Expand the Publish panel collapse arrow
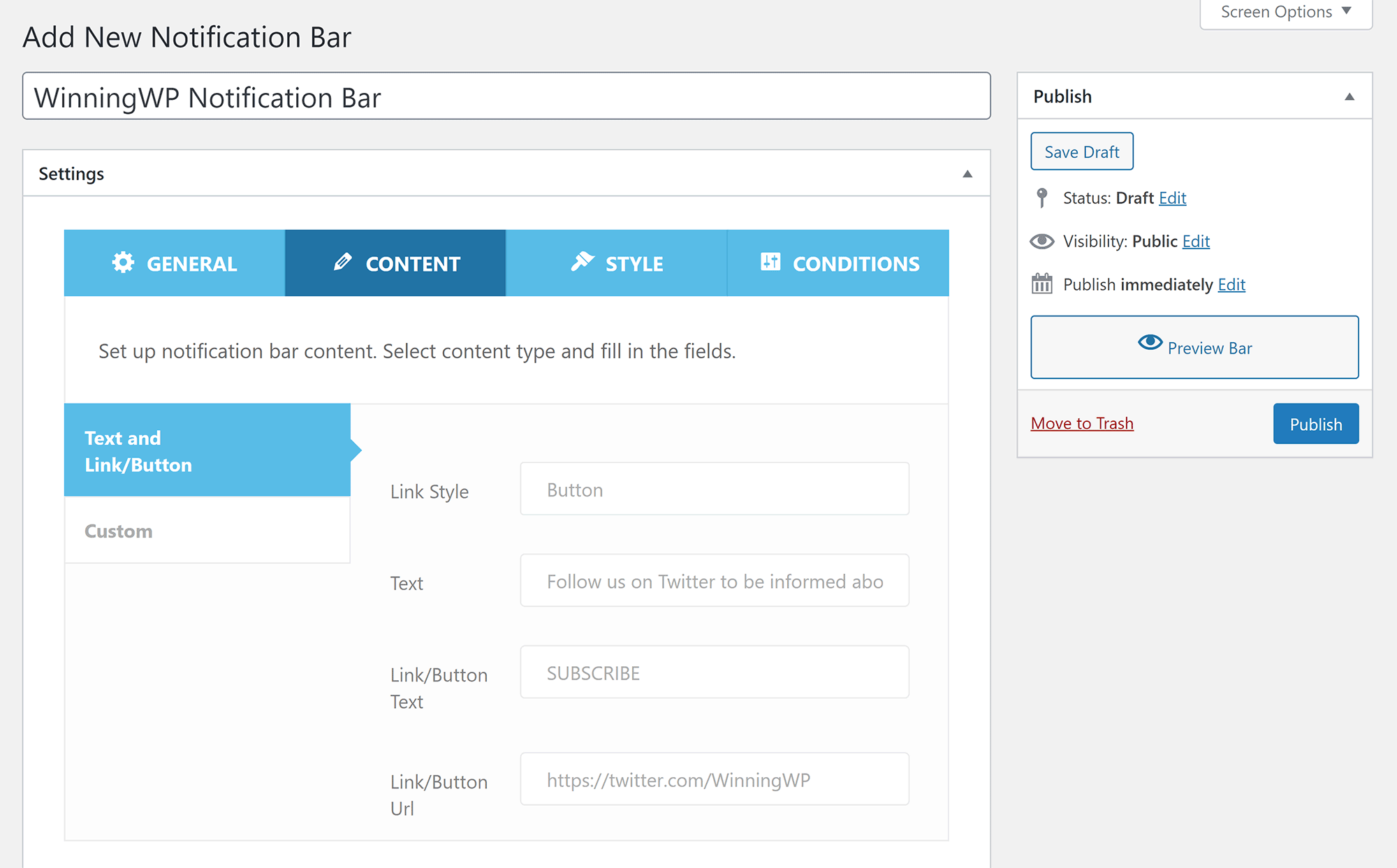 tap(1349, 97)
